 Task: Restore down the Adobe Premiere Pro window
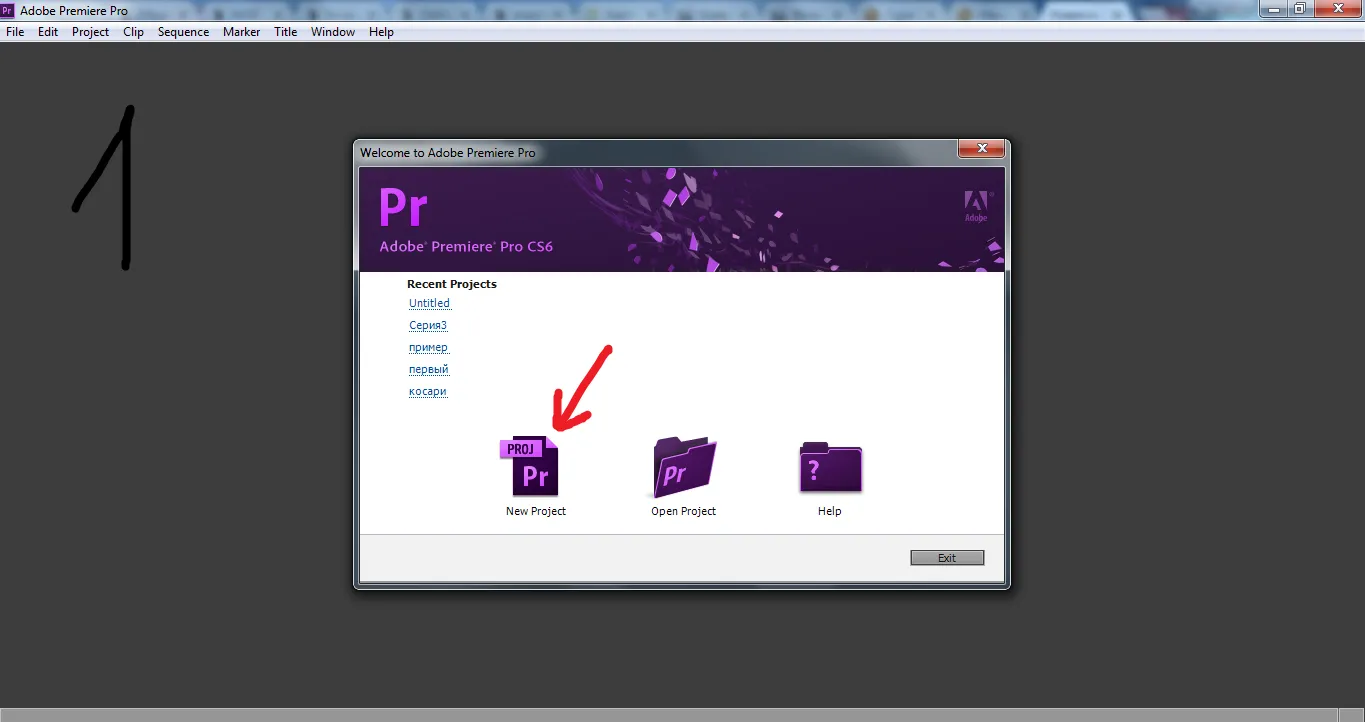[1299, 8]
